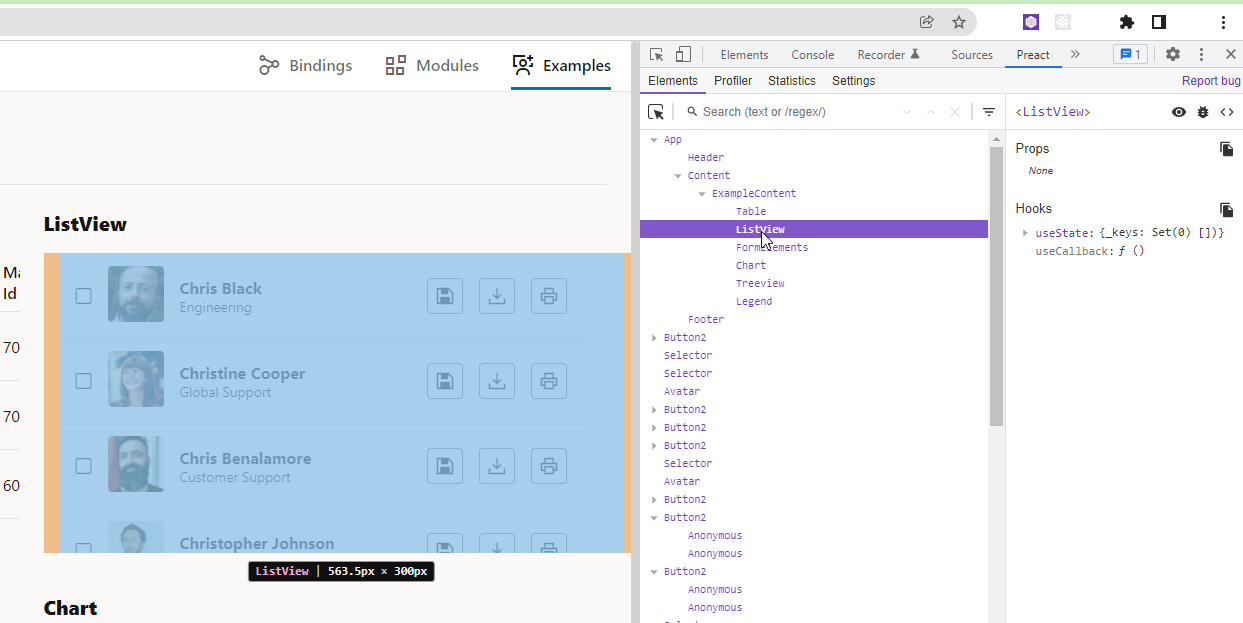
Task: Go to the Modules navigation item
Action: coord(432,66)
